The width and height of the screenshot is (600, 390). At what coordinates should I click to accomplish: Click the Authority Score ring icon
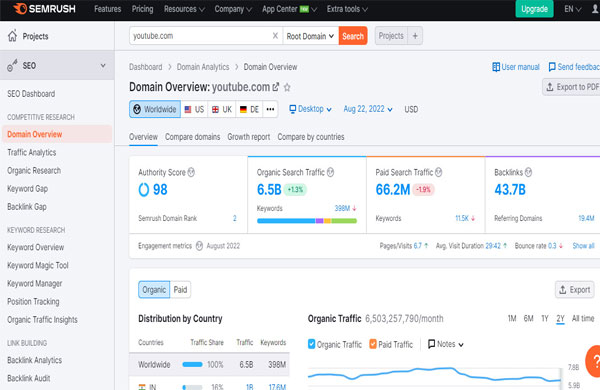tap(143, 189)
